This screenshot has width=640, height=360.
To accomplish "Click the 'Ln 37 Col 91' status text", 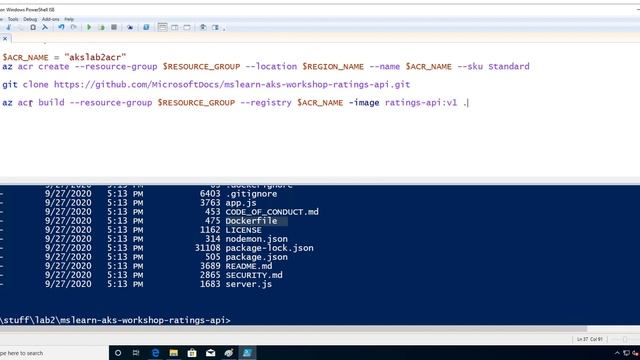I will point(590,339).
